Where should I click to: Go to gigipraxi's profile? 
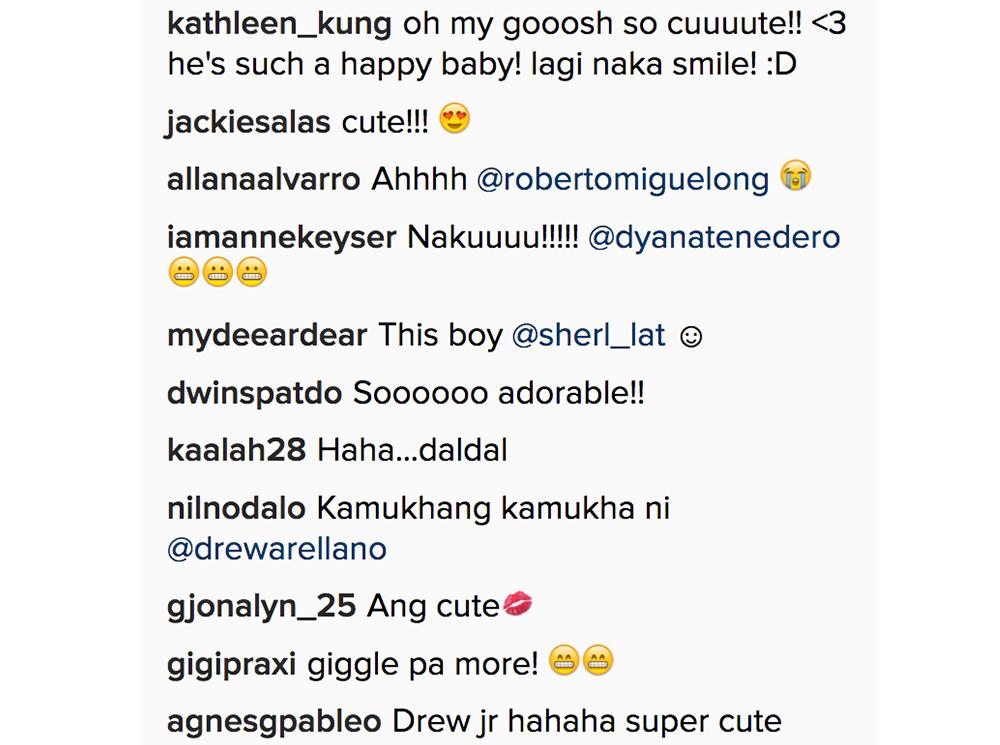pyautogui.click(x=232, y=662)
